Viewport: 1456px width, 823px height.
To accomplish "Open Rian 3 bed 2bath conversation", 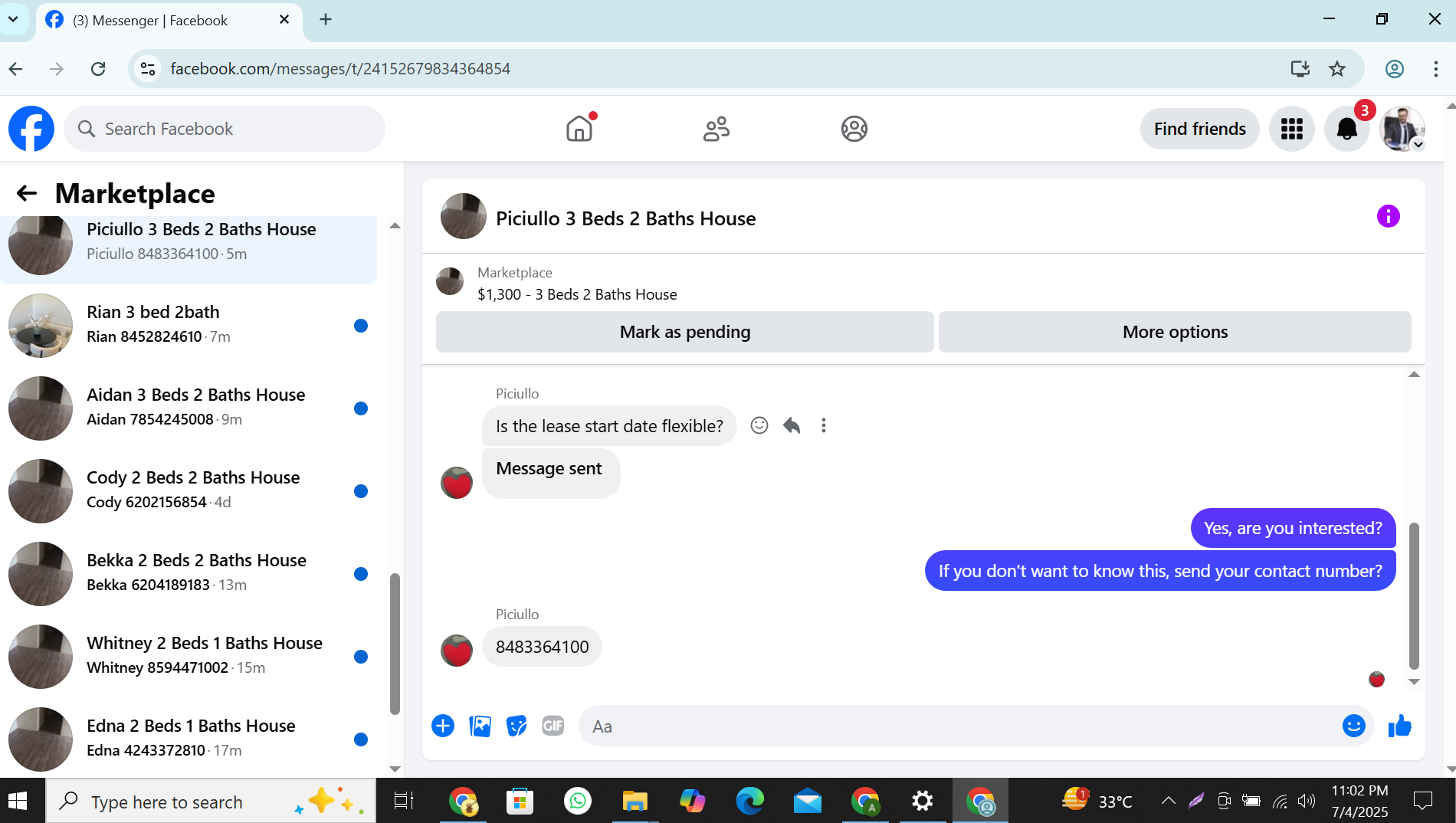I will pyautogui.click(x=189, y=325).
